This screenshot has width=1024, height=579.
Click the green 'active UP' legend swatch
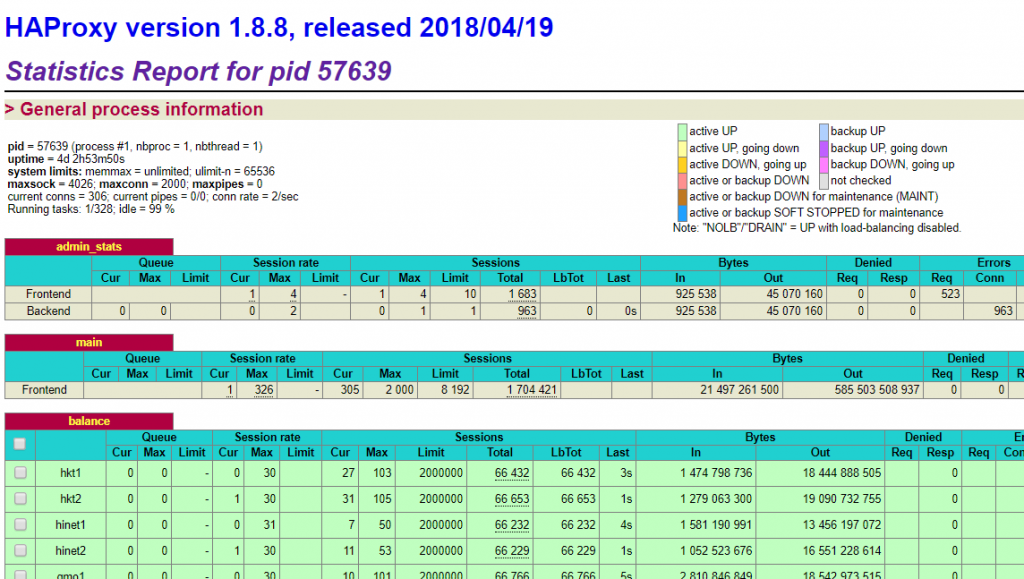[682, 132]
